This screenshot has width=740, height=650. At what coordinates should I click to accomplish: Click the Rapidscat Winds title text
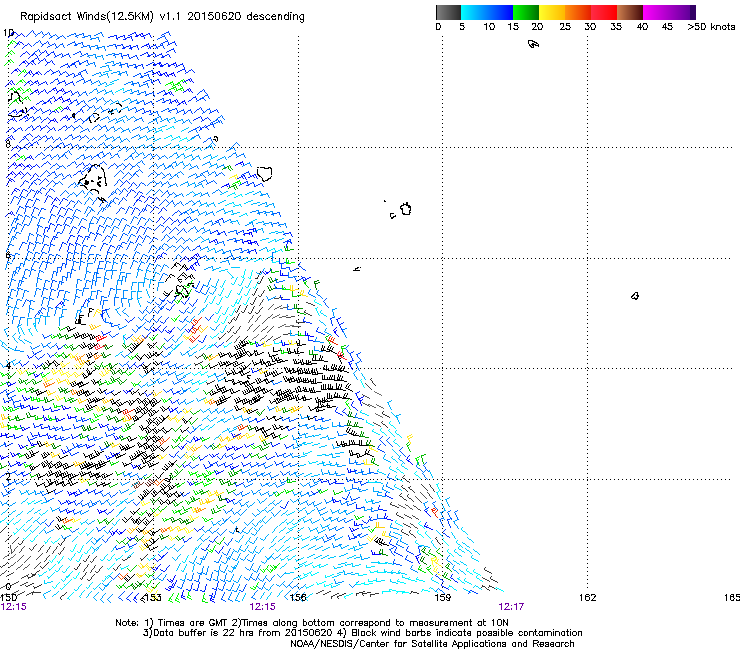pos(162,17)
